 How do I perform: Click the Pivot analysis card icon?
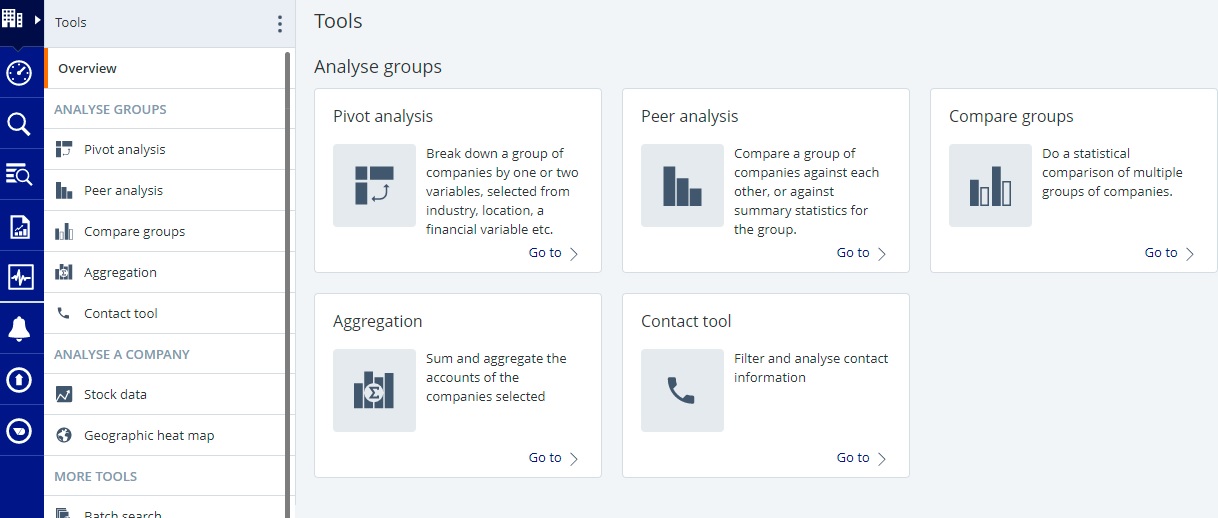pyautogui.click(x=374, y=185)
